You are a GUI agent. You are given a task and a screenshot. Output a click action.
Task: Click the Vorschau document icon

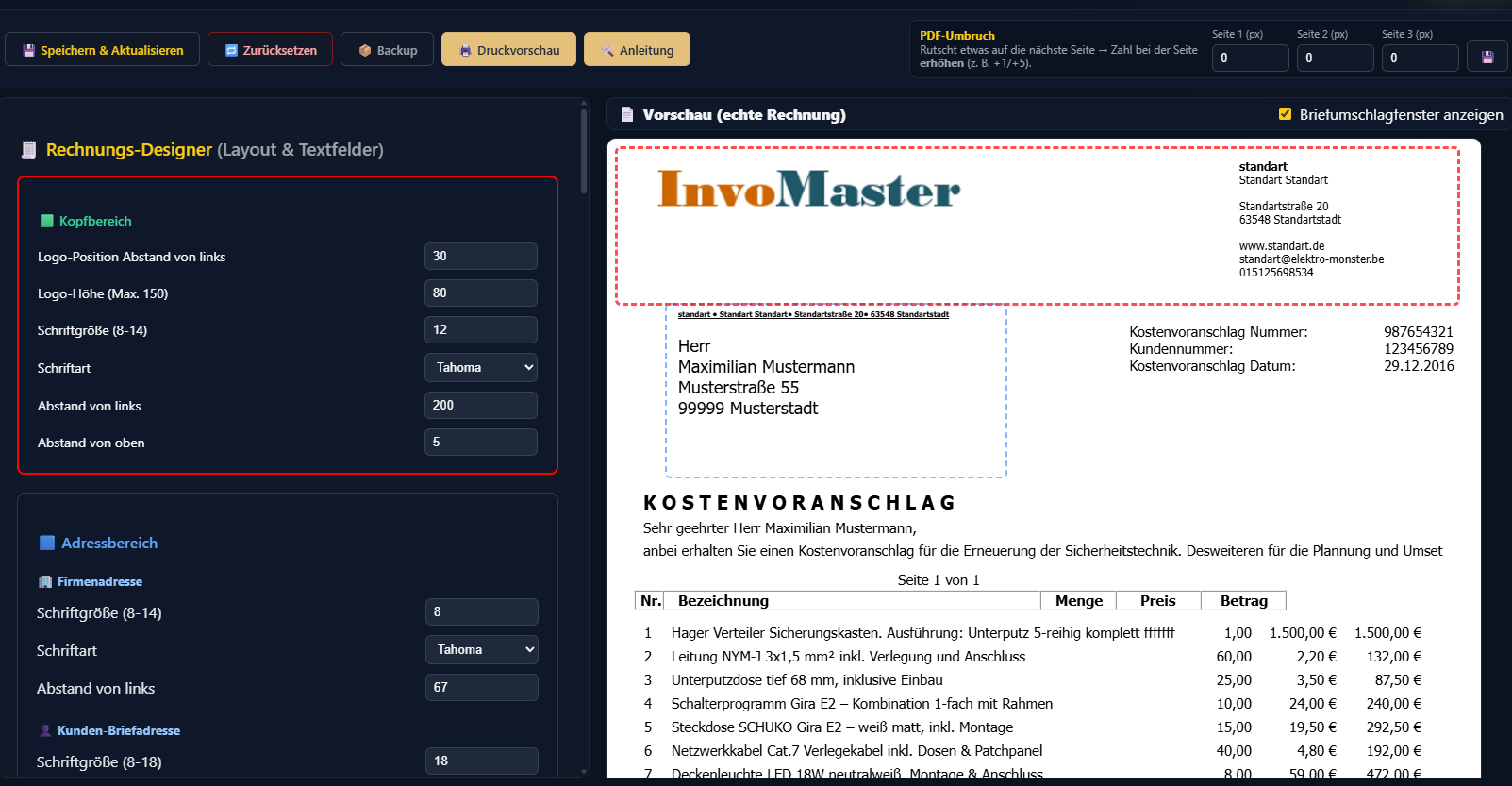(x=627, y=114)
